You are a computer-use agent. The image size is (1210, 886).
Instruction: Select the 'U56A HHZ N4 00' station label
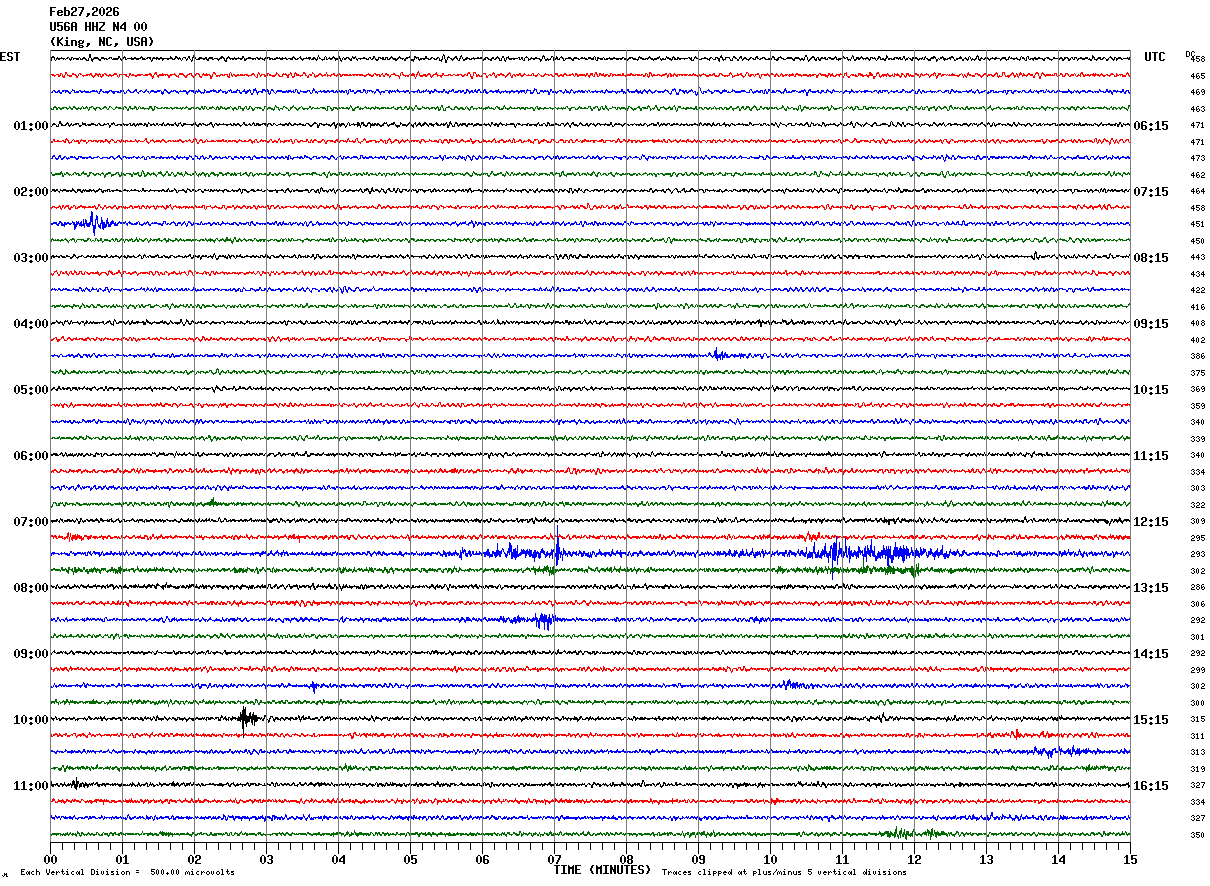click(x=98, y=27)
